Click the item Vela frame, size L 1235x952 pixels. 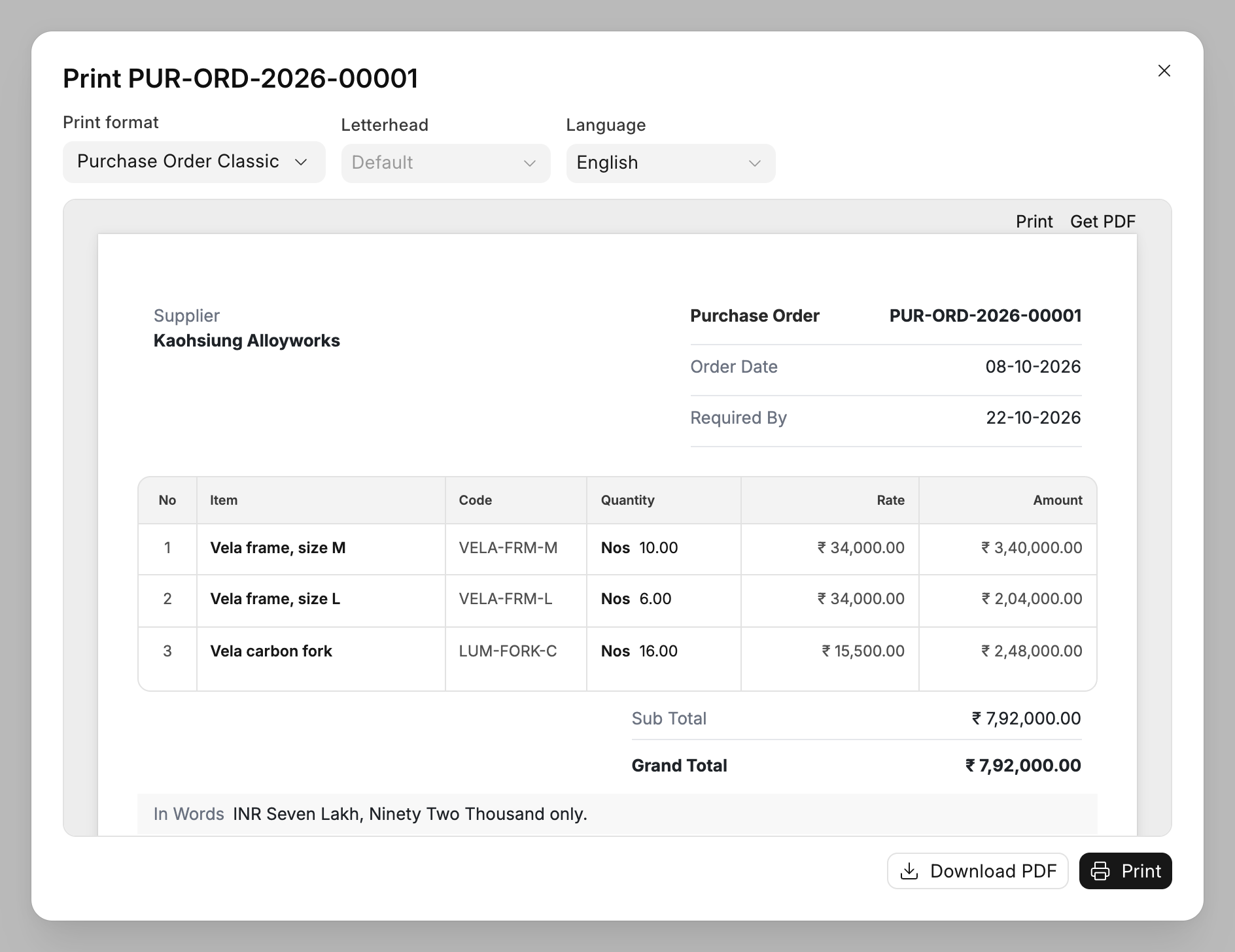pos(275,599)
